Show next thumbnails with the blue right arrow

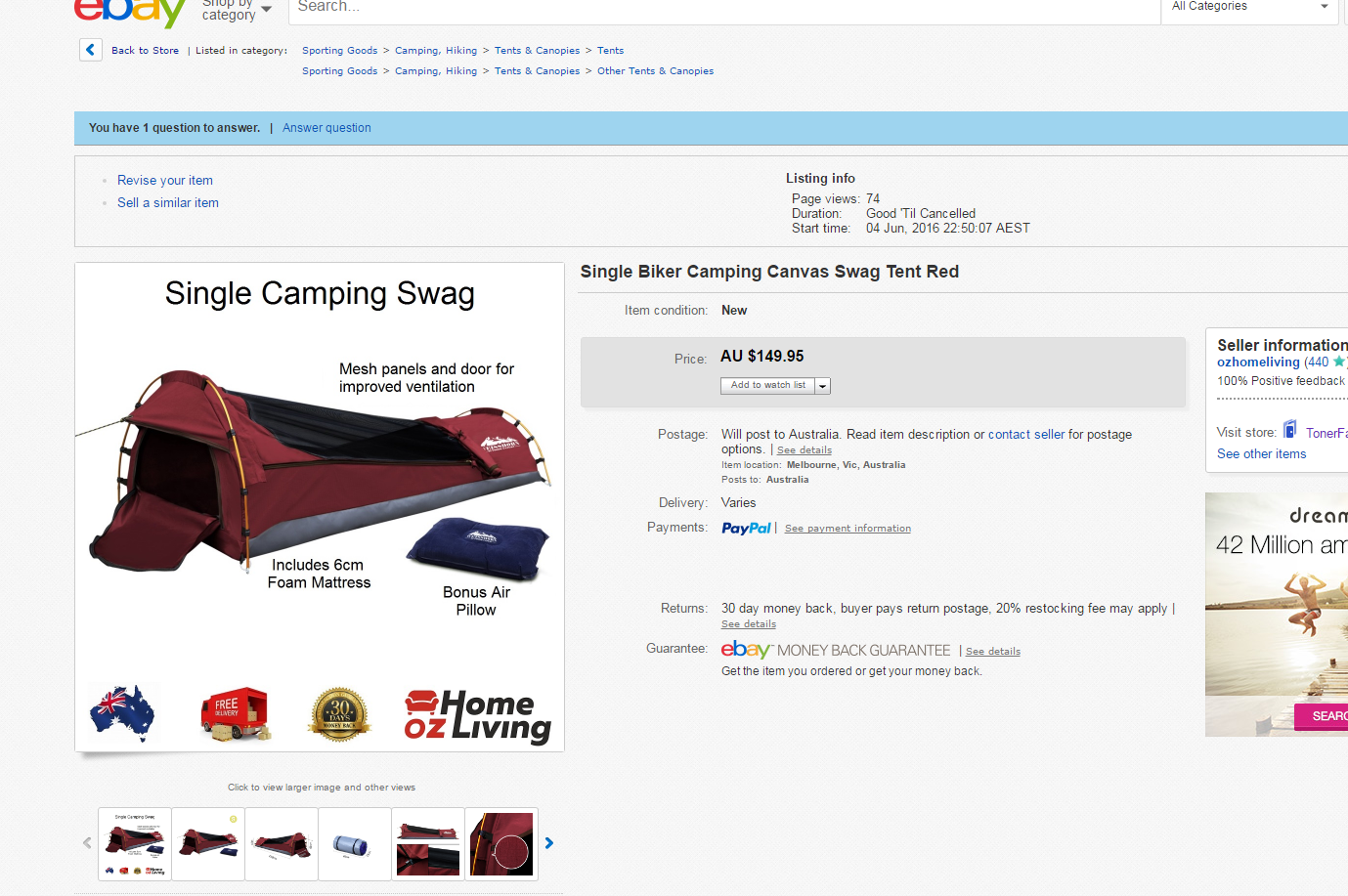point(549,843)
